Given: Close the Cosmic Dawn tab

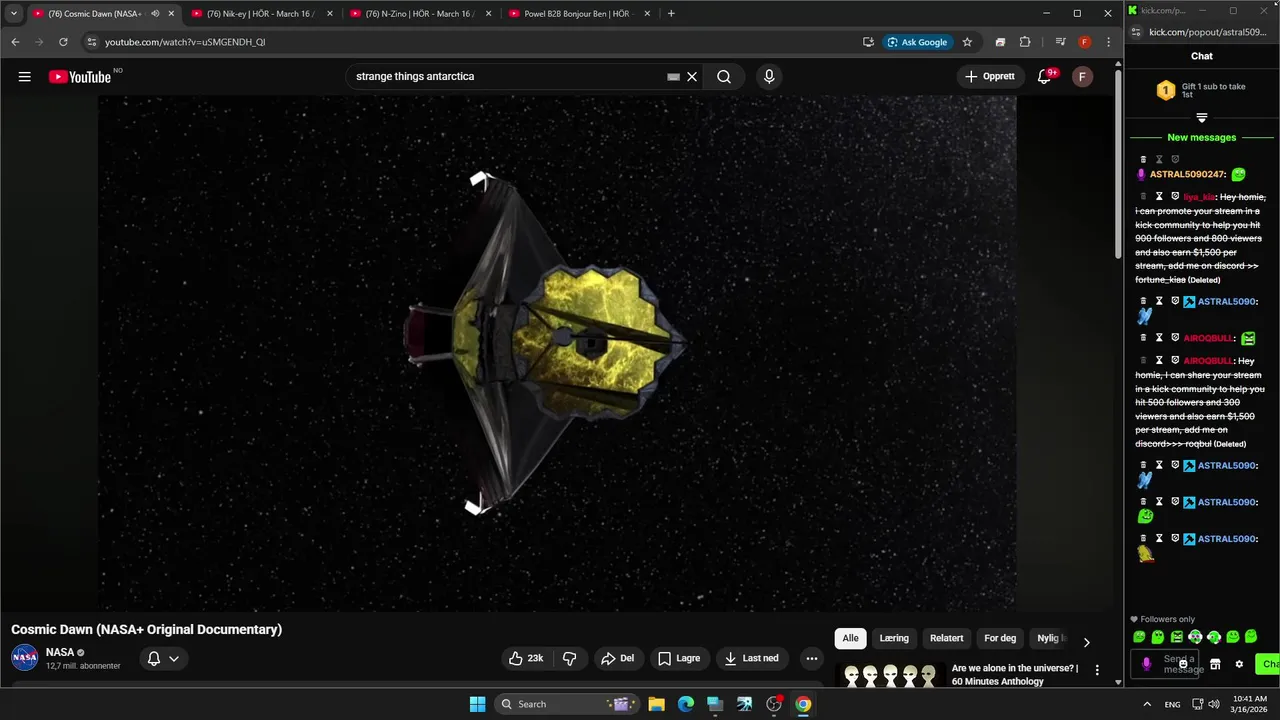Looking at the screenshot, I should click(x=171, y=14).
